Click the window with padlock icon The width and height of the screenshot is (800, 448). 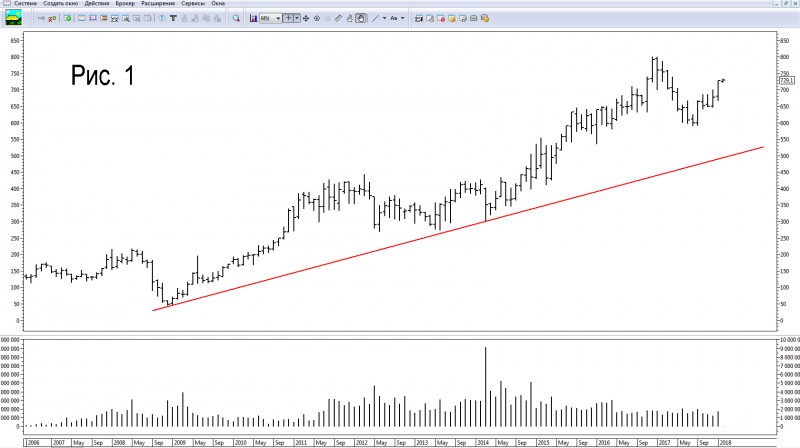click(x=485, y=18)
